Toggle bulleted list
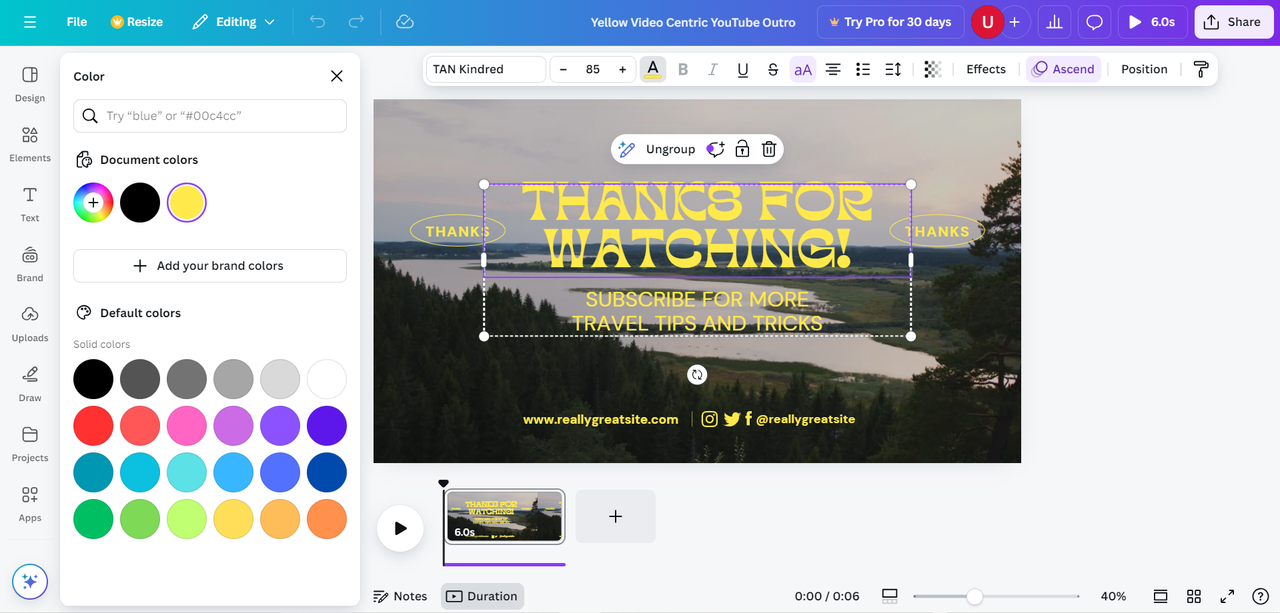The image size is (1280, 613). coord(863,69)
